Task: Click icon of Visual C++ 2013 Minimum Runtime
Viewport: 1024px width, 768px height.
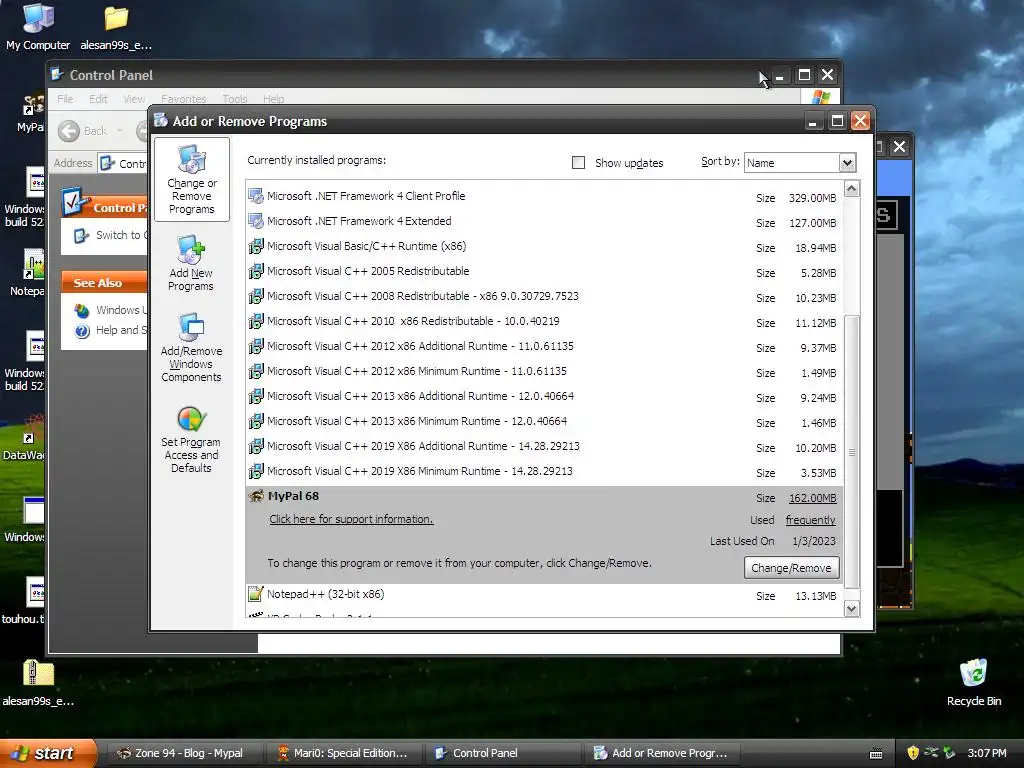Action: (256, 421)
